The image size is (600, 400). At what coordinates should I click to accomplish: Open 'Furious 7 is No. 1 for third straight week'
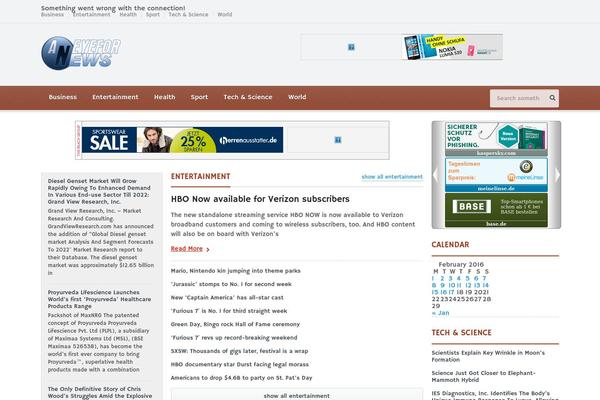point(229,311)
